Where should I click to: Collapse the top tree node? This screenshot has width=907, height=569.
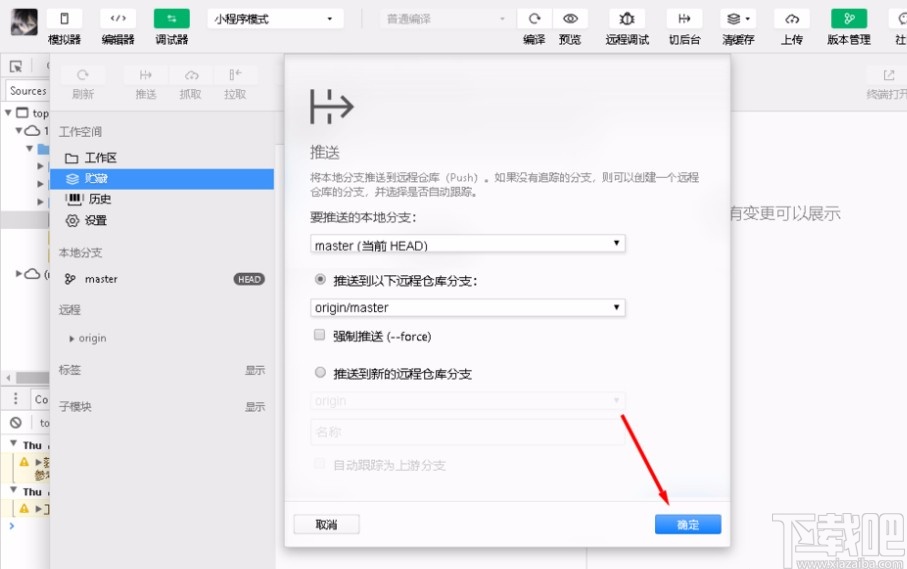[8, 112]
